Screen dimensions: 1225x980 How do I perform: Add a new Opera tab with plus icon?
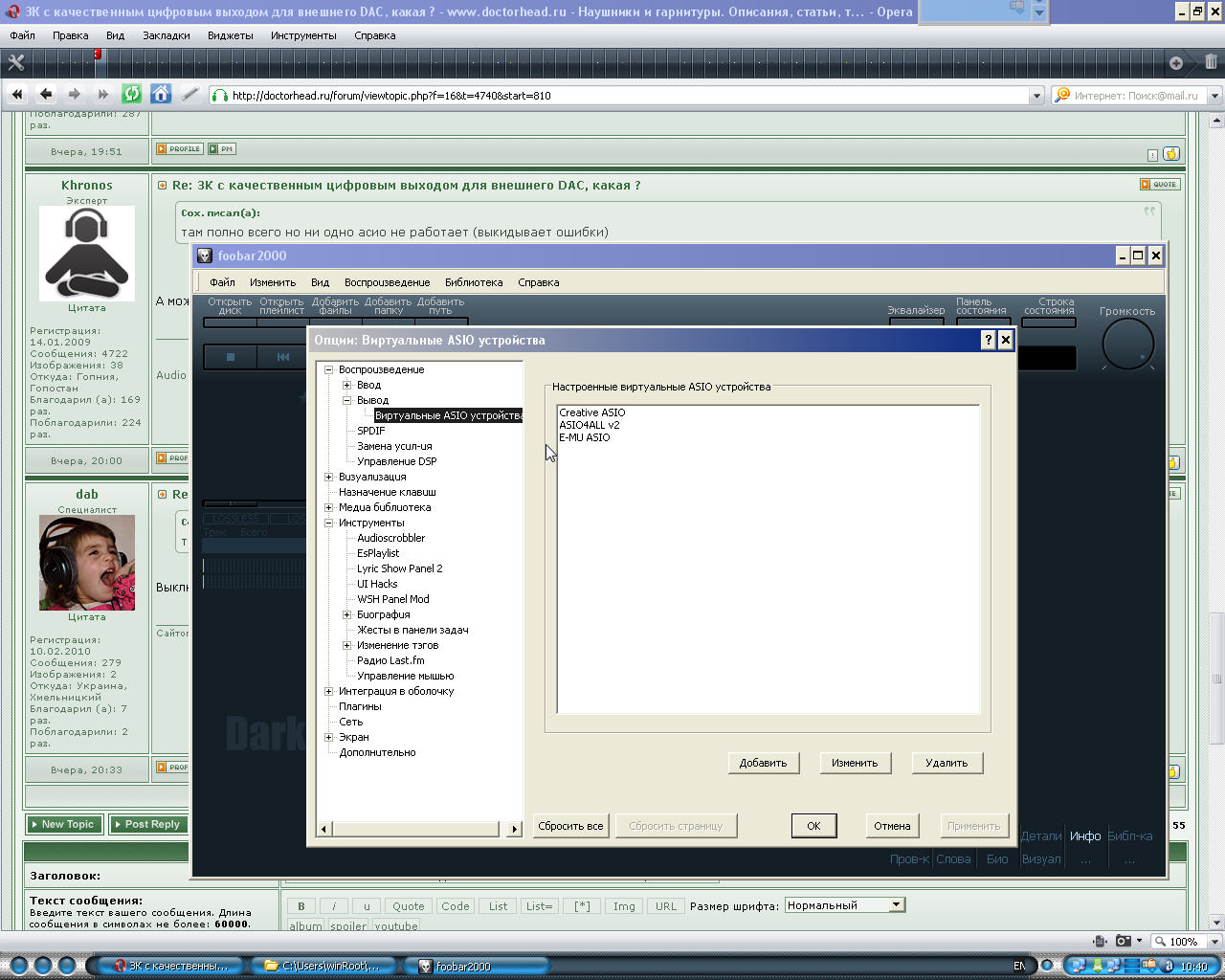[1176, 62]
